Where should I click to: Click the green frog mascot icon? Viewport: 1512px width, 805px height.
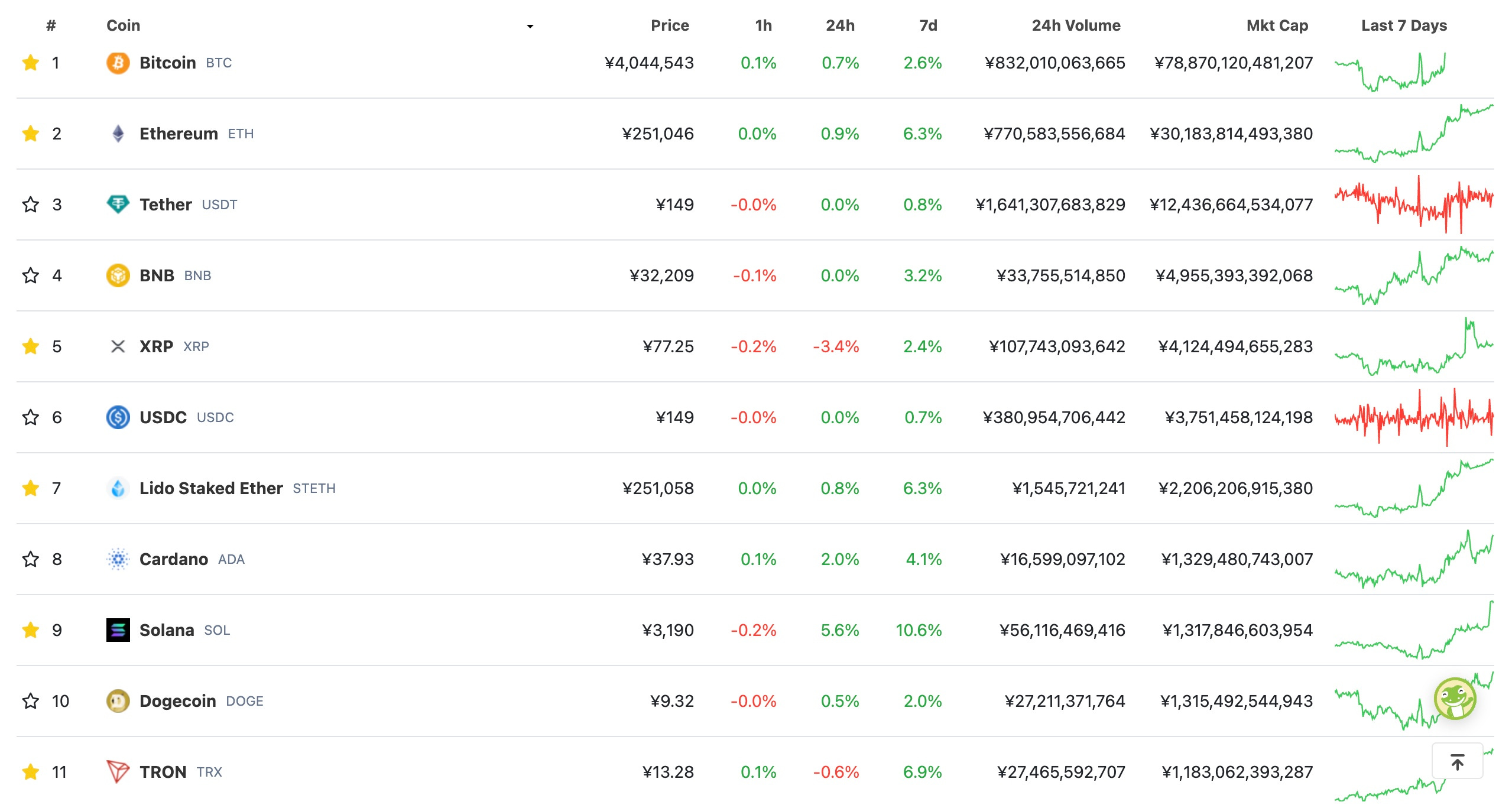pyautogui.click(x=1455, y=699)
